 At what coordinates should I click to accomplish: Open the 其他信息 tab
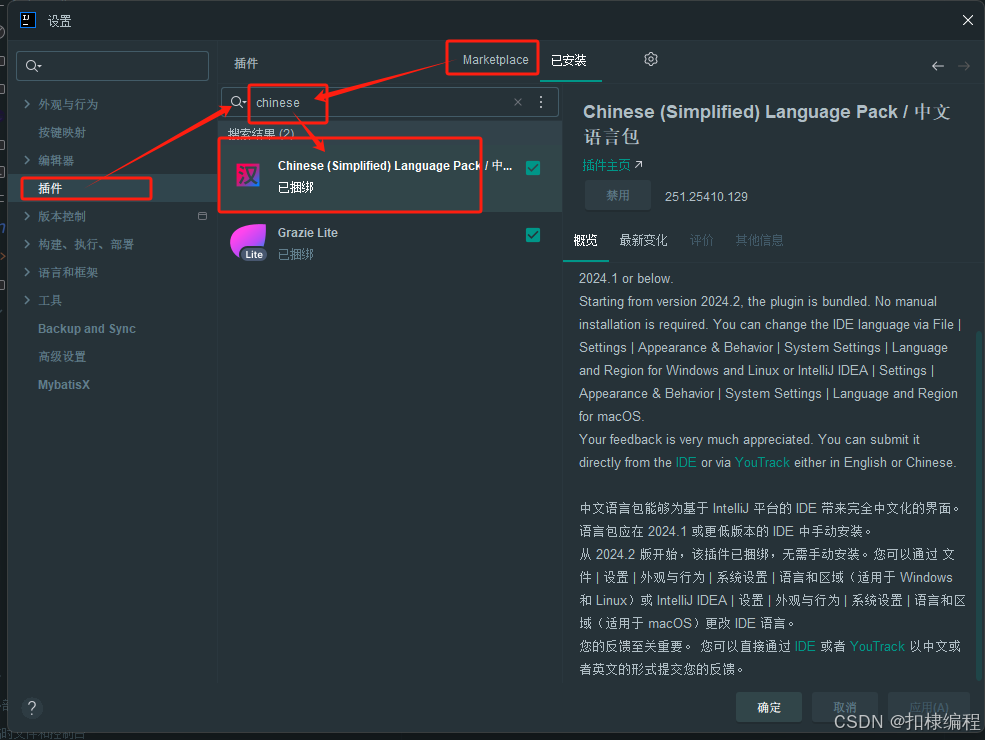[759, 240]
